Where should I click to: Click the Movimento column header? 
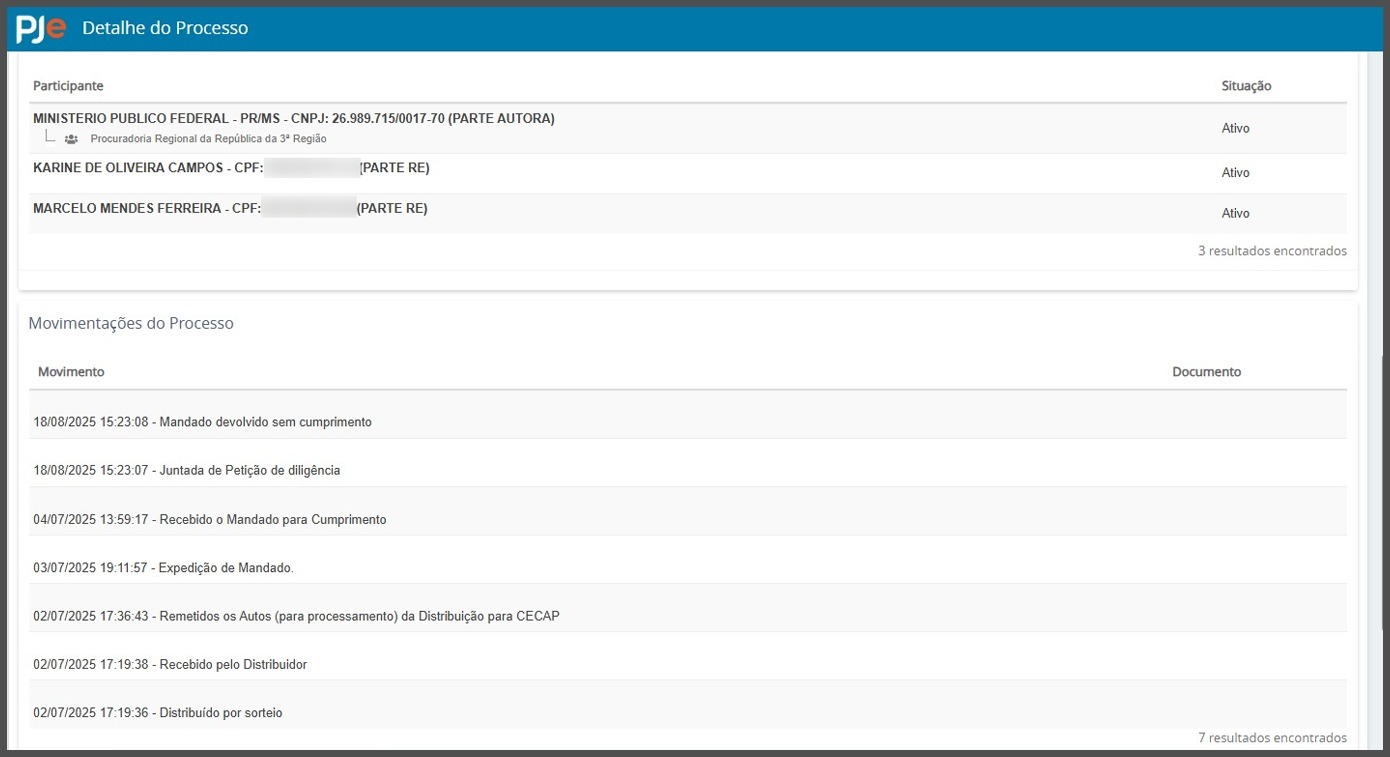tap(71, 372)
